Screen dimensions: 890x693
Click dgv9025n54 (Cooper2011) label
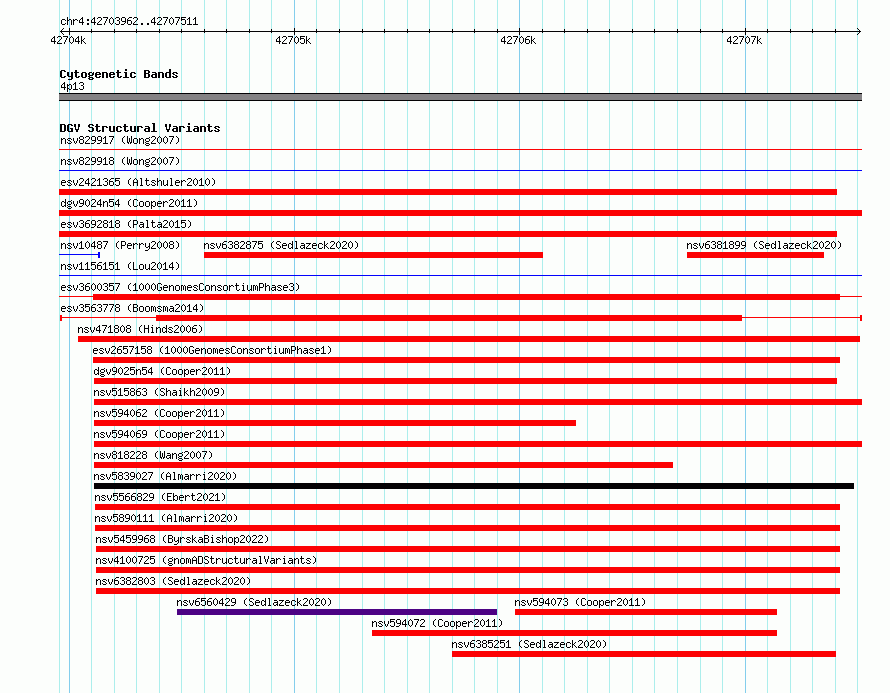click(x=162, y=371)
